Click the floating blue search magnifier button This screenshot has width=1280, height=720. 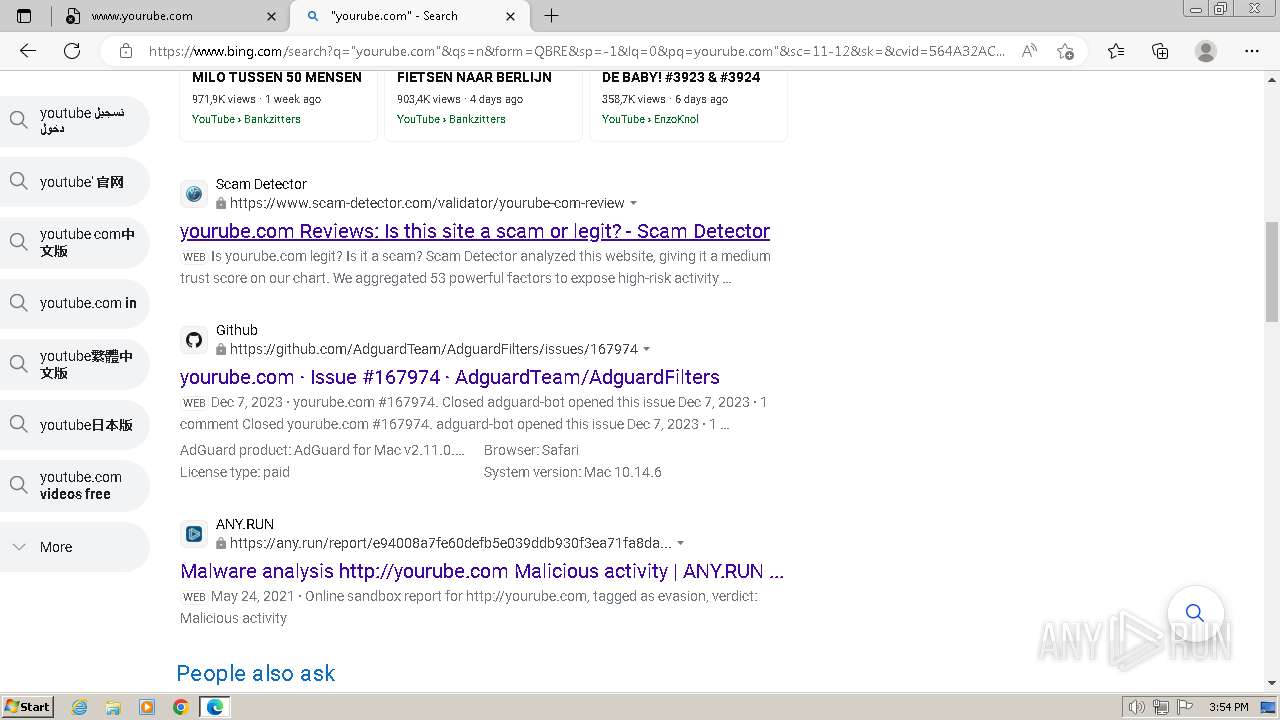[1195, 613]
